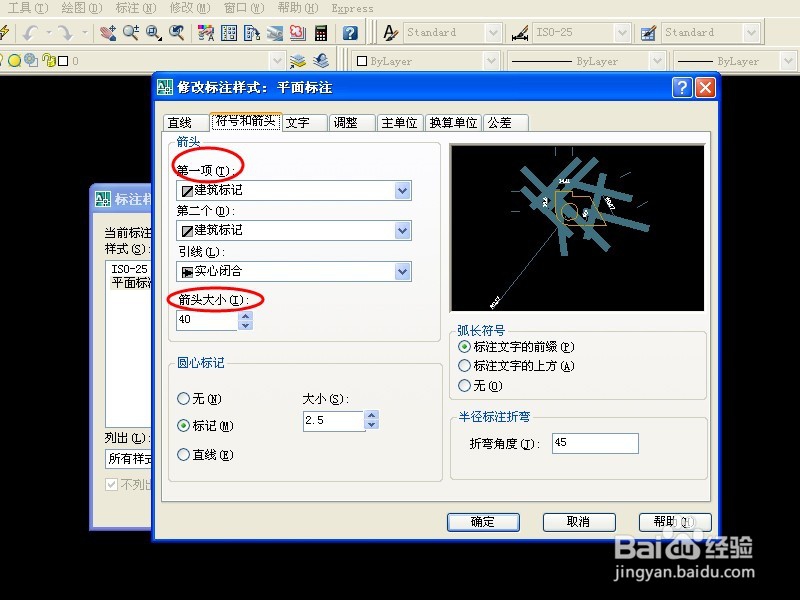Viewport: 800px width, 600px height.
Task: Select 直线 radio under 圆心标记
Action: point(183,454)
